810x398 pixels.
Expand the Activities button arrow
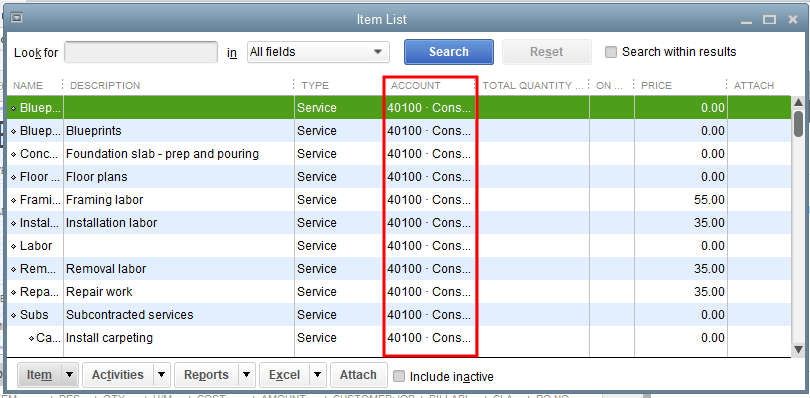pyautogui.click(x=162, y=375)
